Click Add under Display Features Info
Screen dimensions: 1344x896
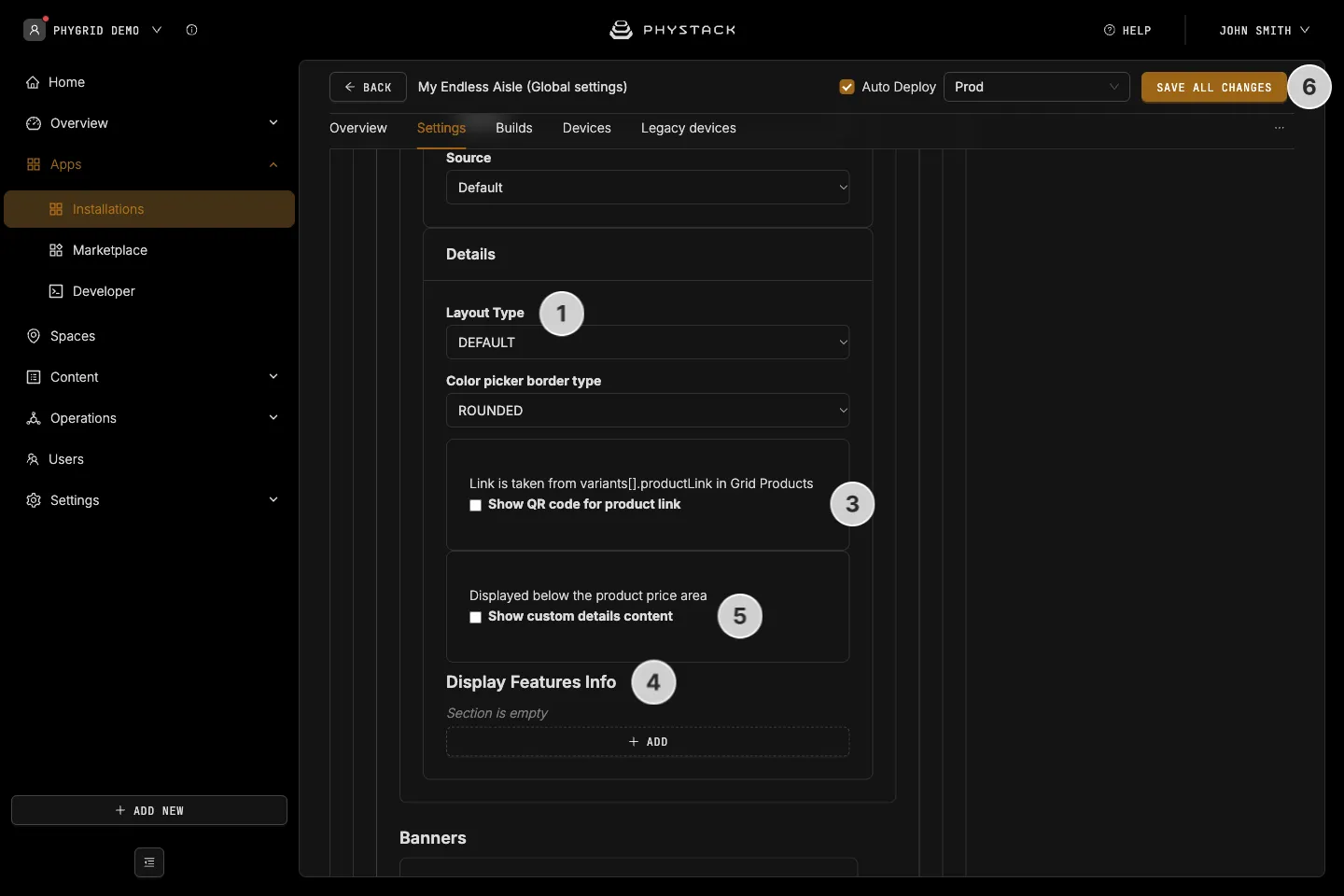pyautogui.click(x=648, y=742)
